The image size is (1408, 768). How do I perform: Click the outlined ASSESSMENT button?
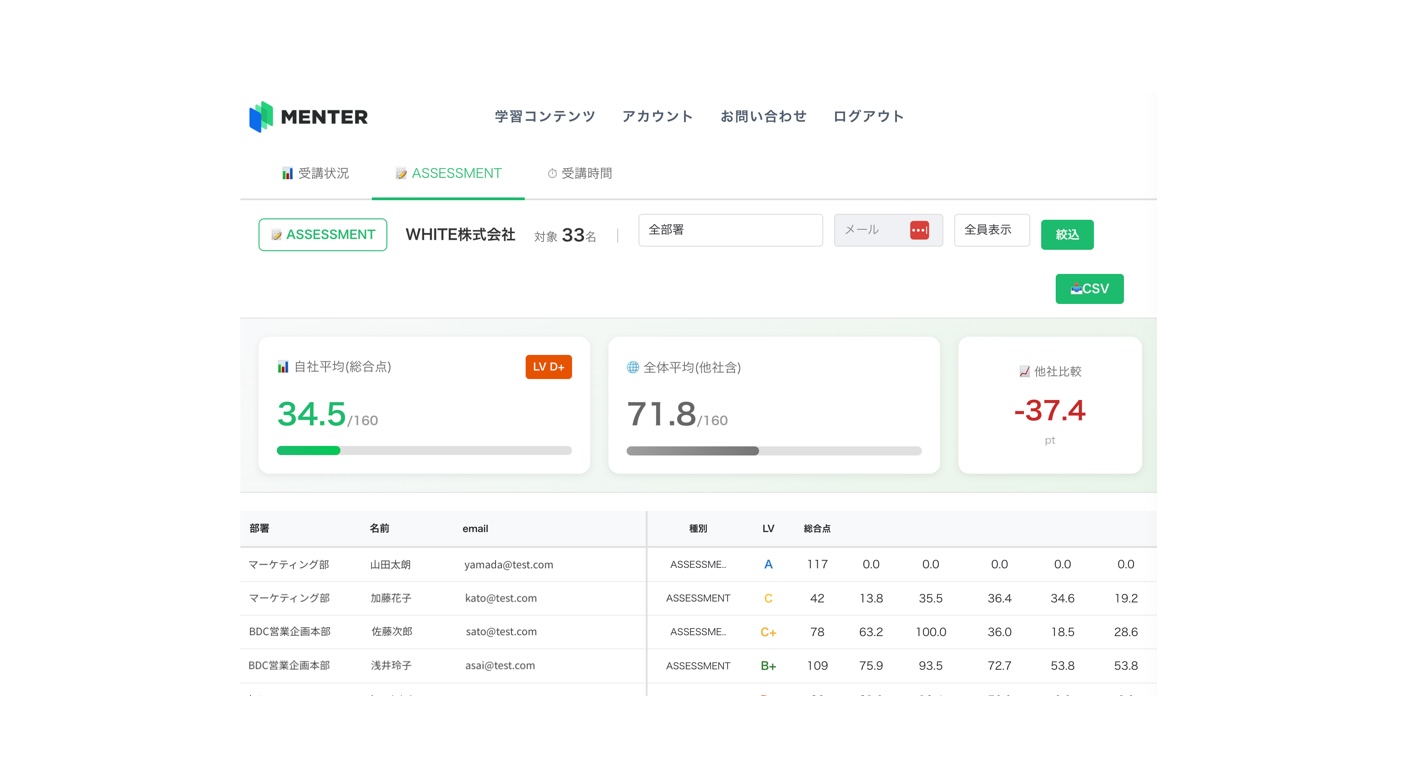point(323,235)
